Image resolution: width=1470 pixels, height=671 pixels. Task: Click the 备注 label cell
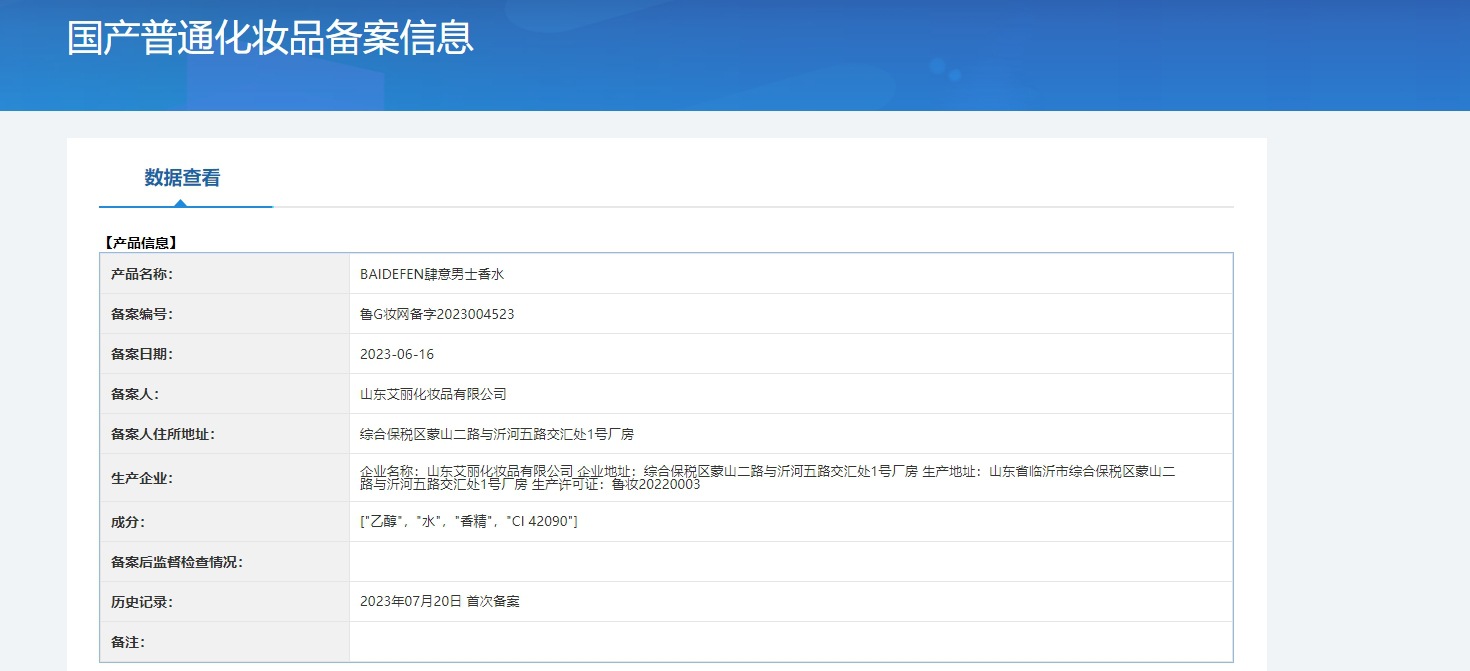225,642
